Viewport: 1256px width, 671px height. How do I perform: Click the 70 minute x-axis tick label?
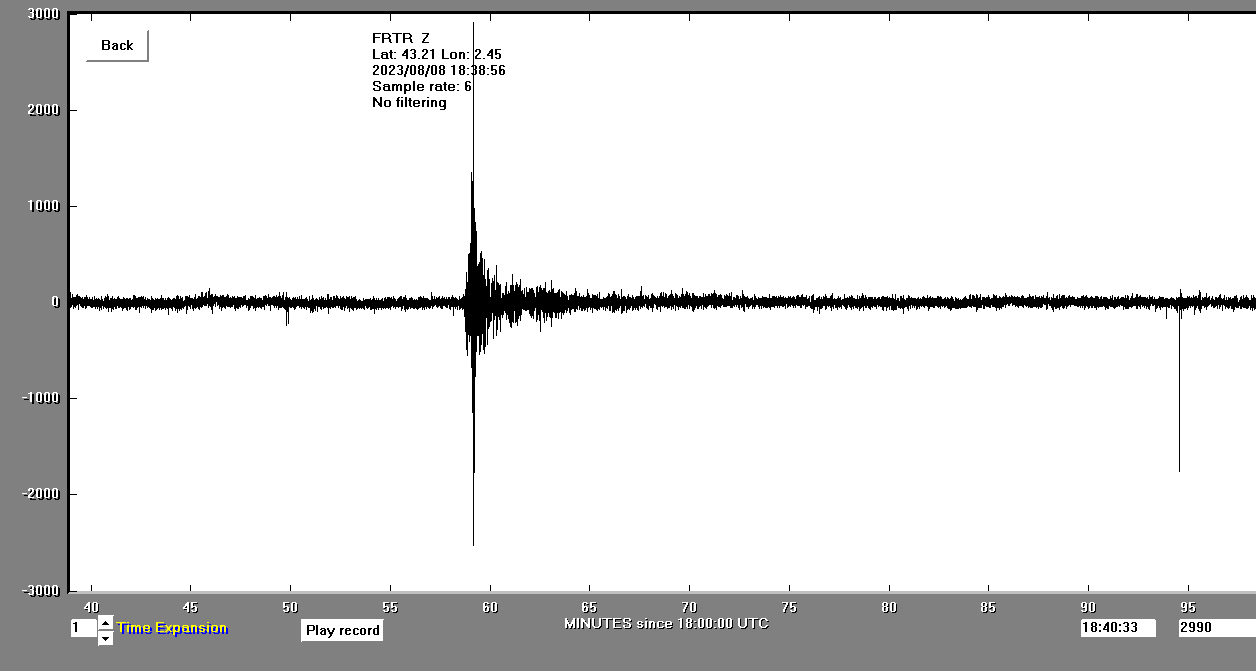coord(689,607)
